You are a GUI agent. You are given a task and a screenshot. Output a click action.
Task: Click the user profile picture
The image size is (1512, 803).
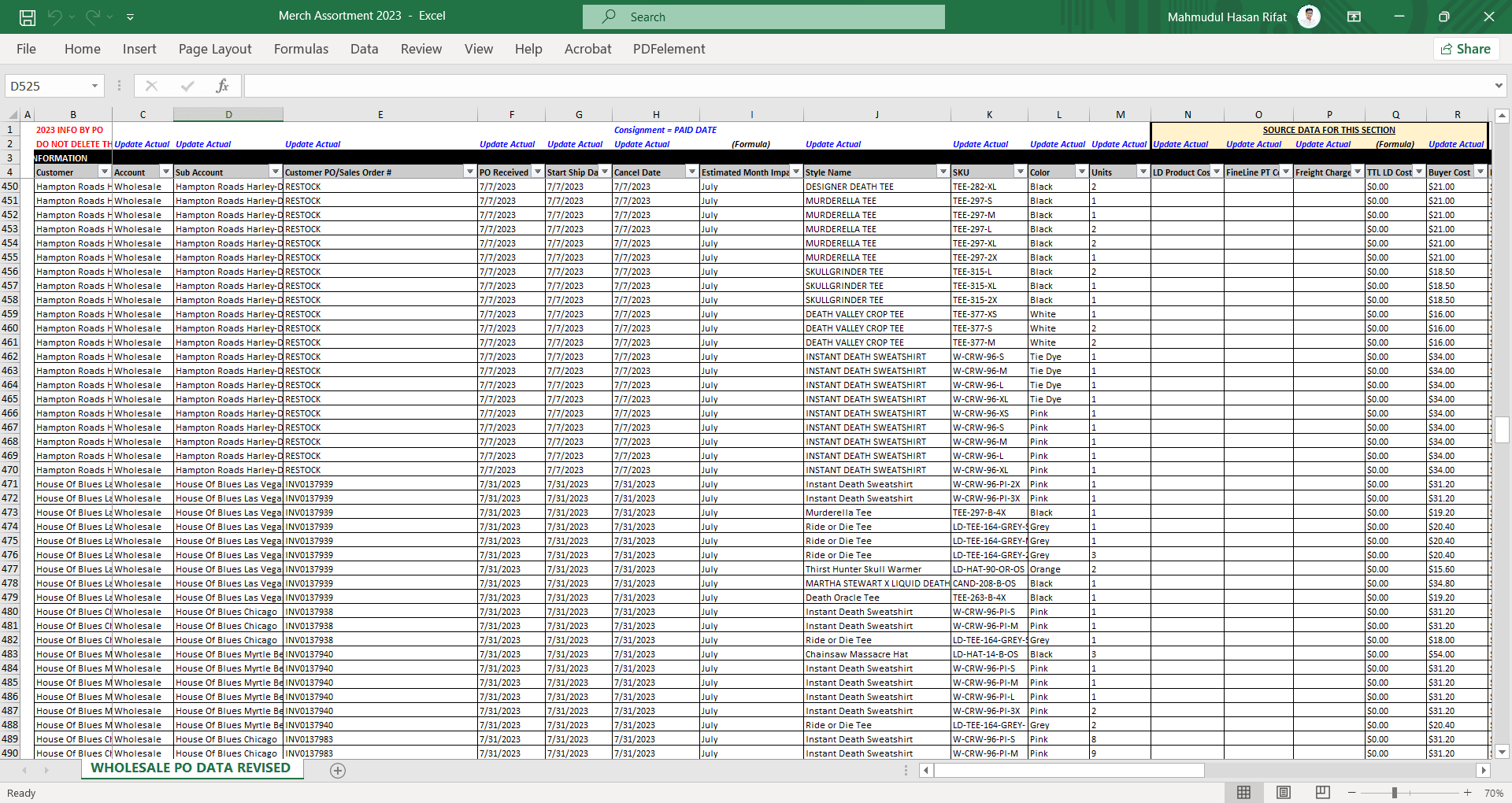(x=1308, y=17)
